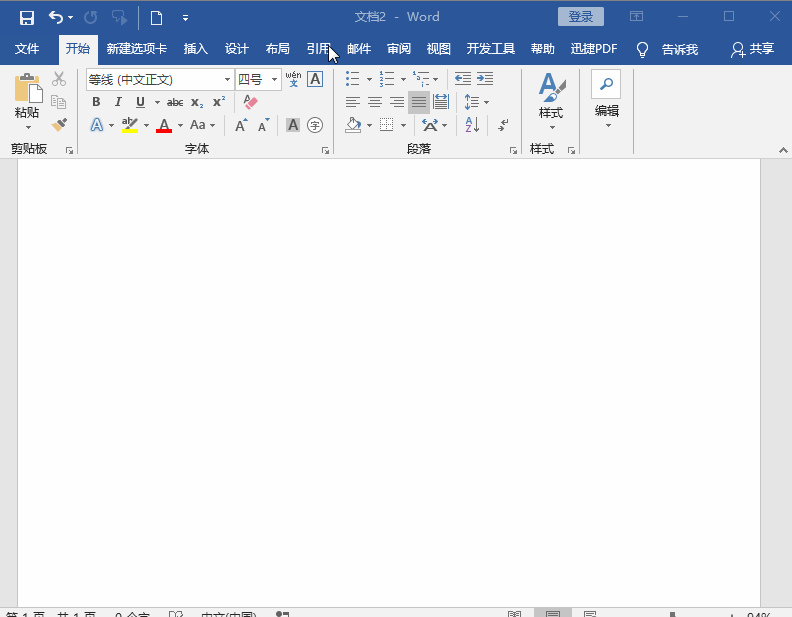Apply distributed alignment

441,102
